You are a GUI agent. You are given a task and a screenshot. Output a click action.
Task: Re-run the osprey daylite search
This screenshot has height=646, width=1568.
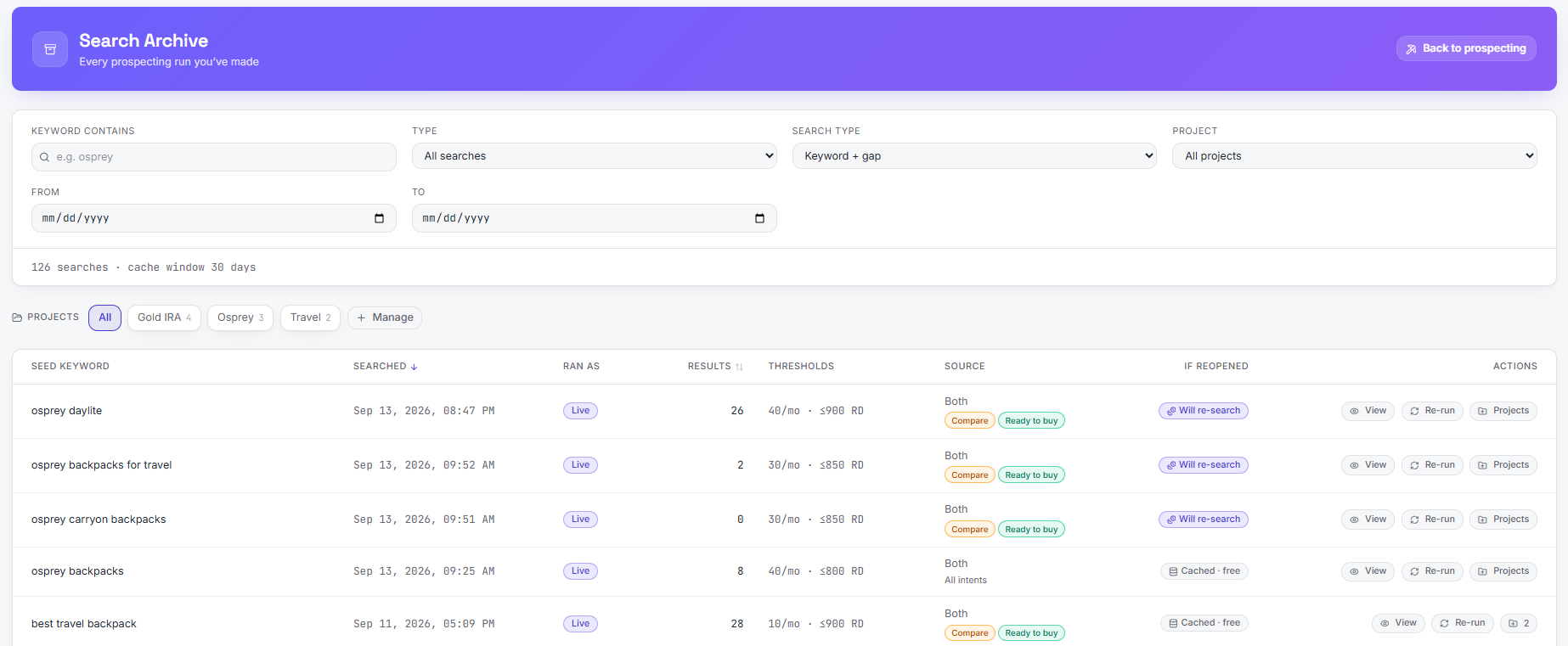1432,411
